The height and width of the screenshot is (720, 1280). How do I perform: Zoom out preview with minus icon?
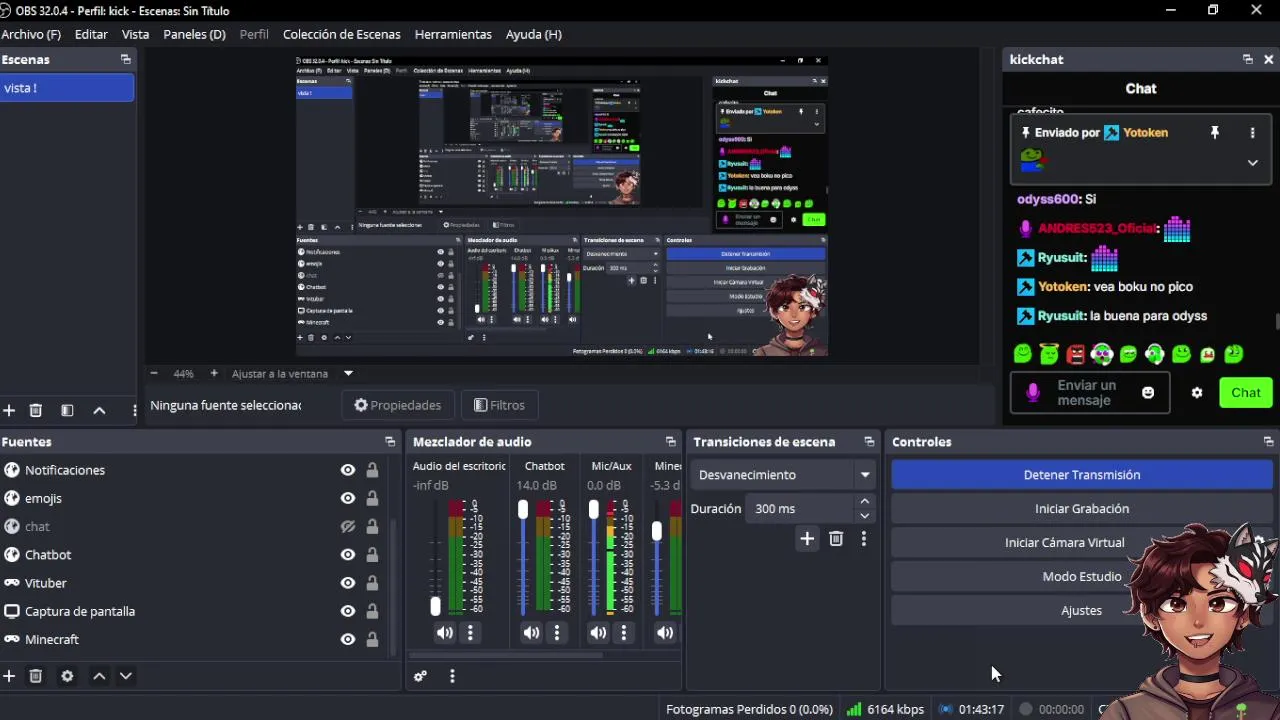click(154, 373)
